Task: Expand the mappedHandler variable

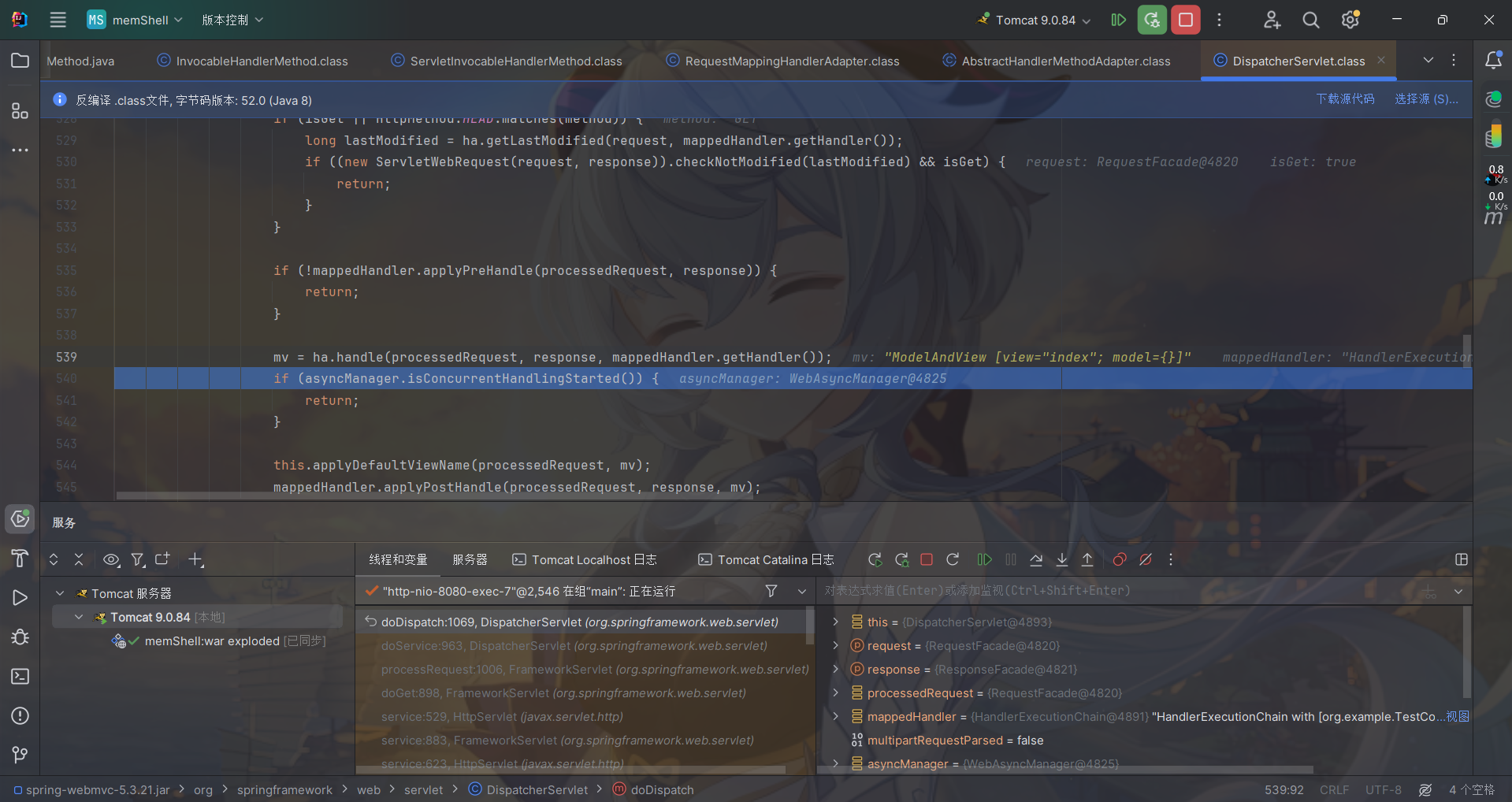Action: pos(836,716)
